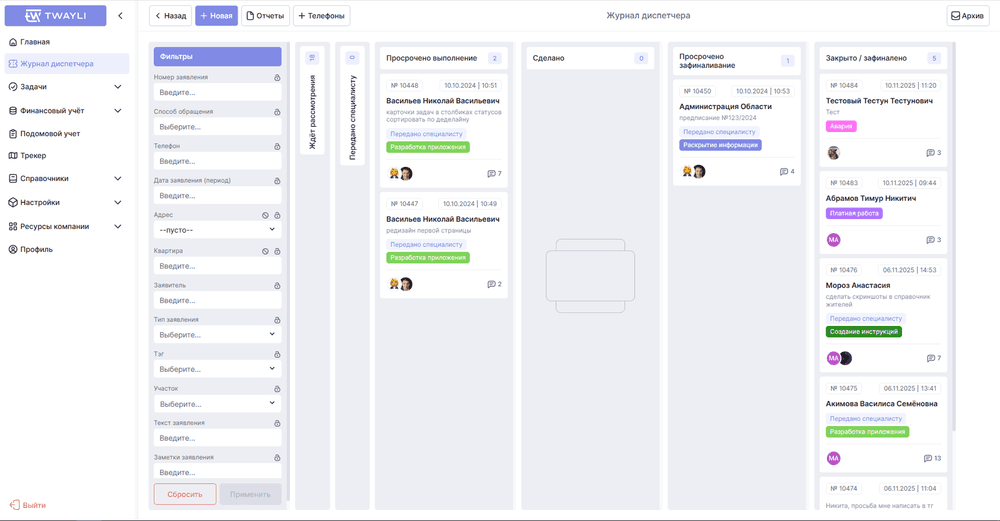Toggle the exclude icon next to Адрес
The image size is (1000, 521).
265,216
